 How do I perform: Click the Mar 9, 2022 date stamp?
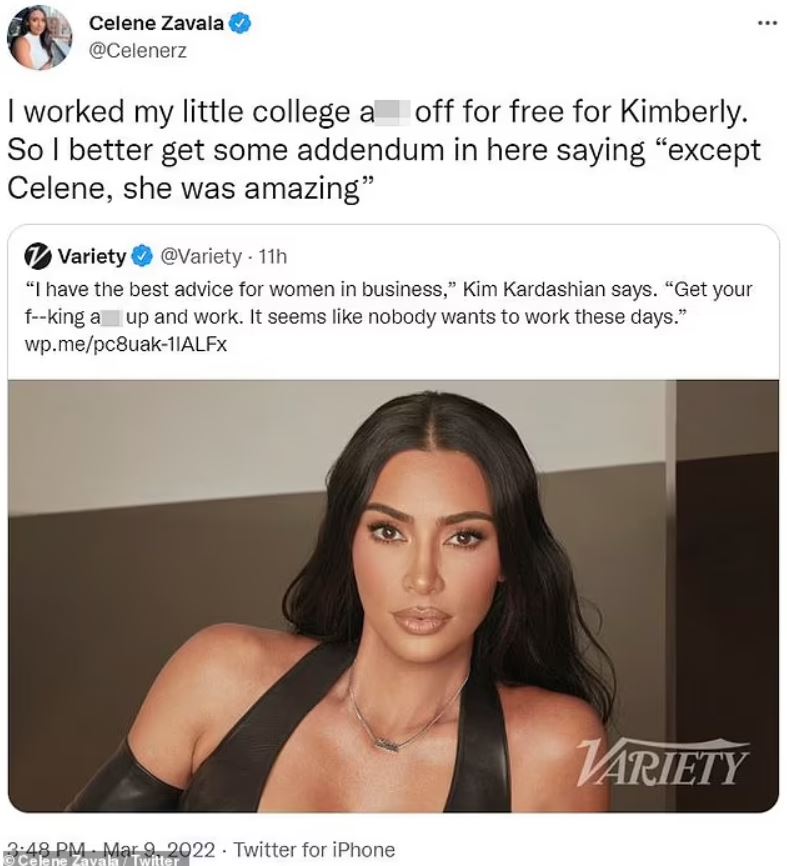click(159, 849)
